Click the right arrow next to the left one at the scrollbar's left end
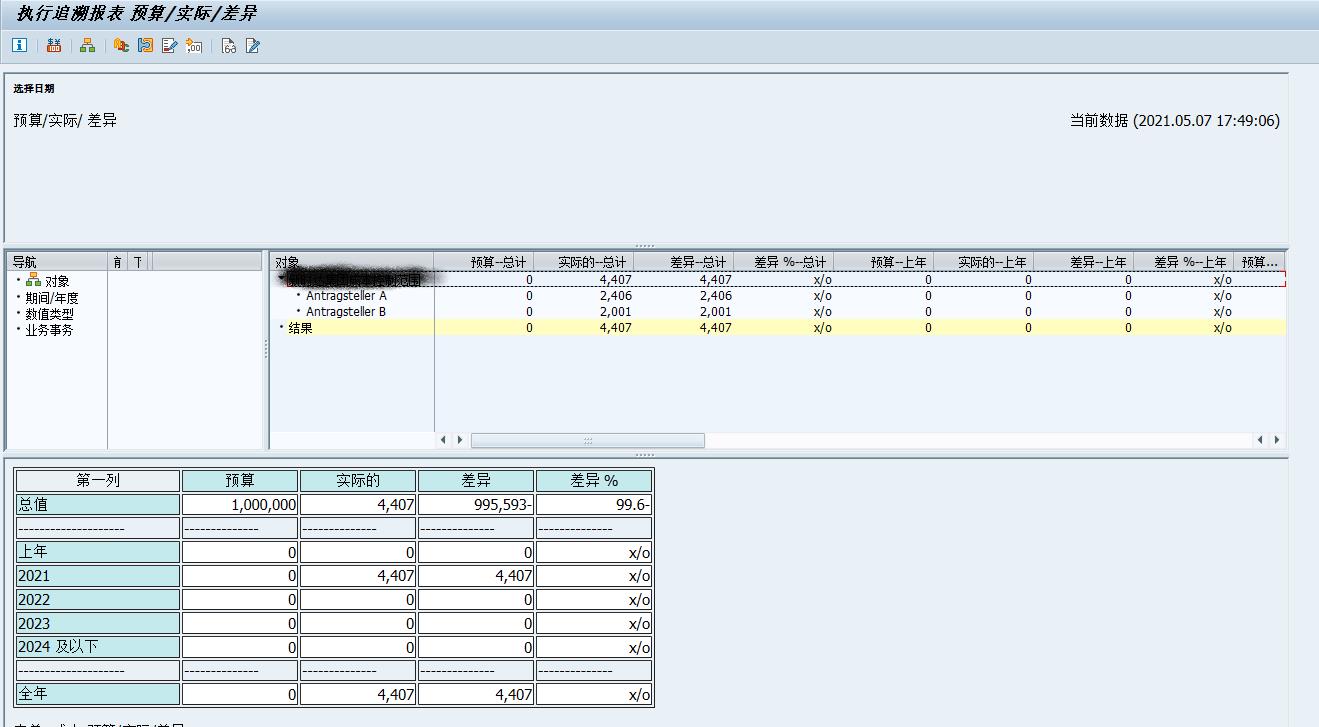Screen dimensions: 1319x727 460,440
